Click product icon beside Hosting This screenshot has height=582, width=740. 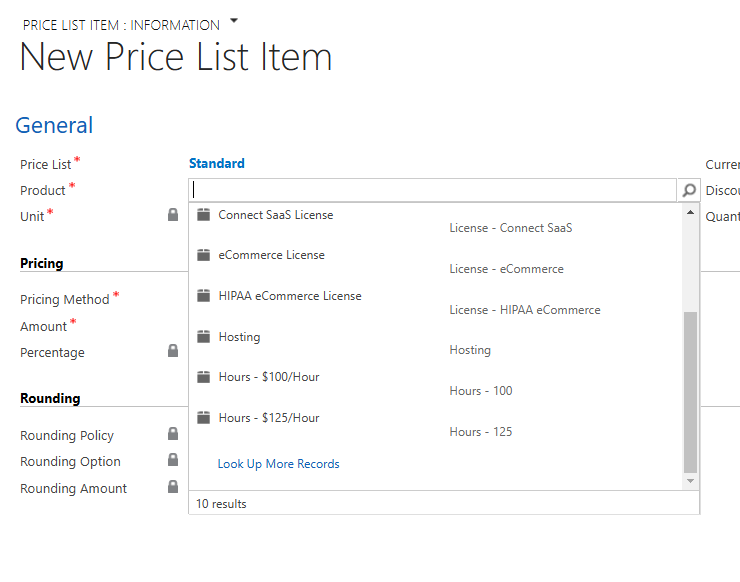coord(203,337)
